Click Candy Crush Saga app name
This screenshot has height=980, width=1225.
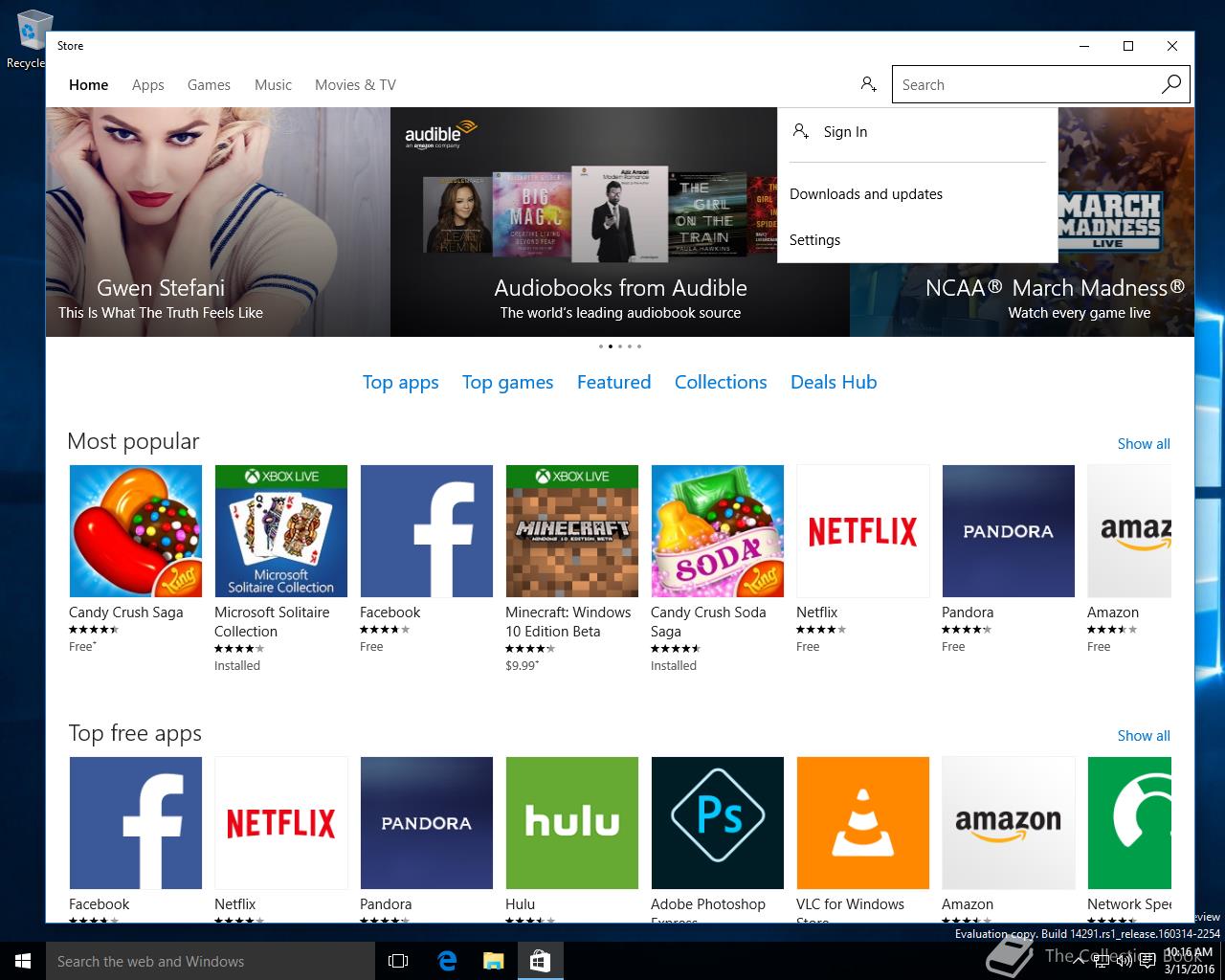(x=126, y=612)
